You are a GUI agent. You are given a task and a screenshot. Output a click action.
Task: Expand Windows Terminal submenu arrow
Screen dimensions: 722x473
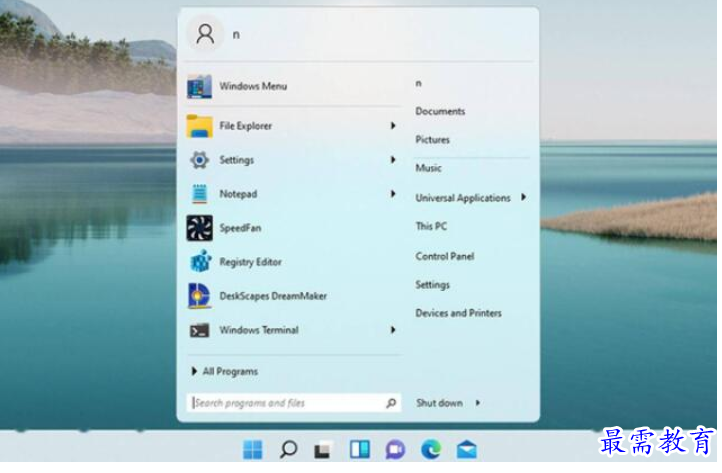pos(393,330)
